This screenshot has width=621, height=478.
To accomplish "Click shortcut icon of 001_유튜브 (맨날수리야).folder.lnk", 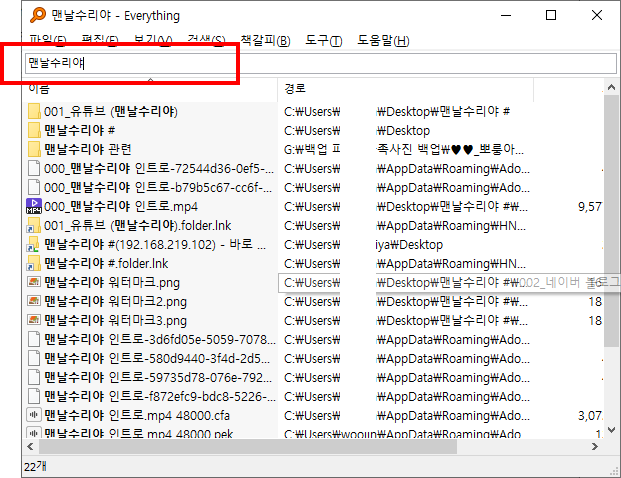I will [x=34, y=225].
